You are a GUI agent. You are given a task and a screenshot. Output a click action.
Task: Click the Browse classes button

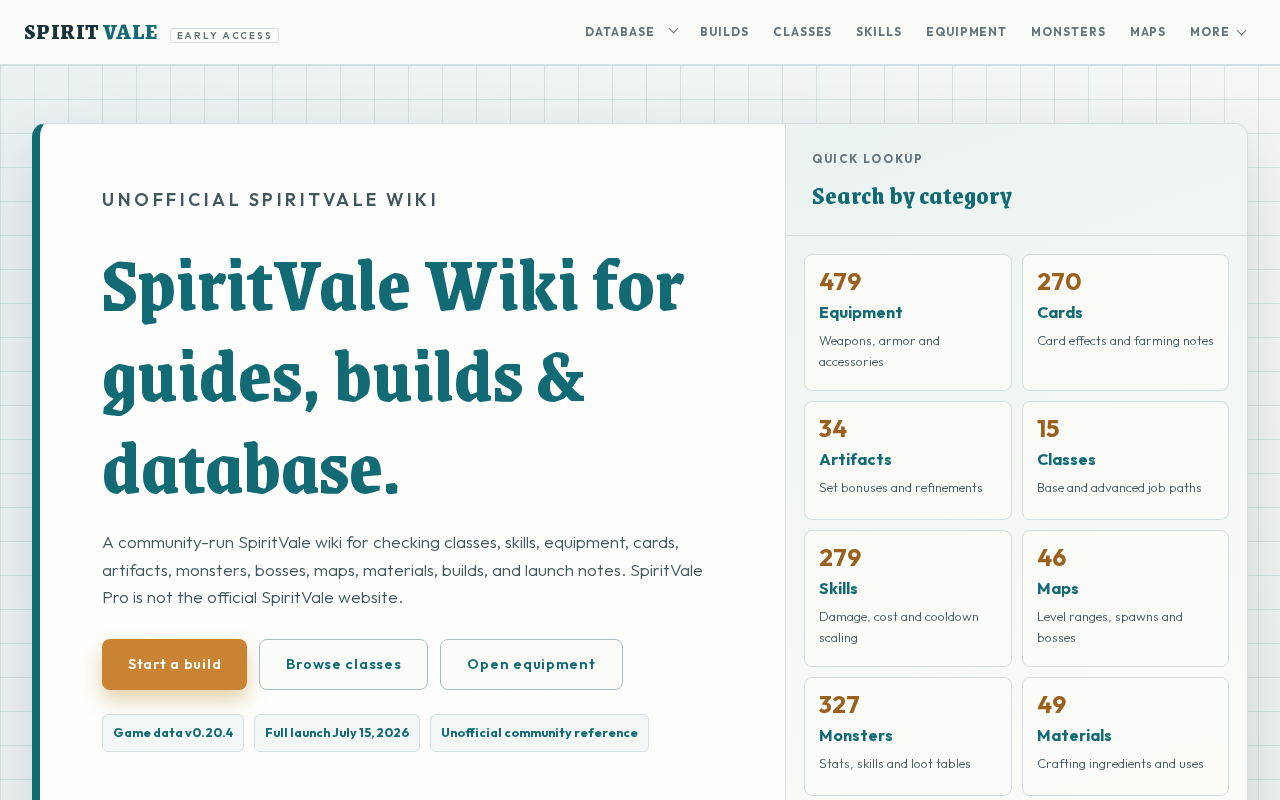tap(343, 664)
